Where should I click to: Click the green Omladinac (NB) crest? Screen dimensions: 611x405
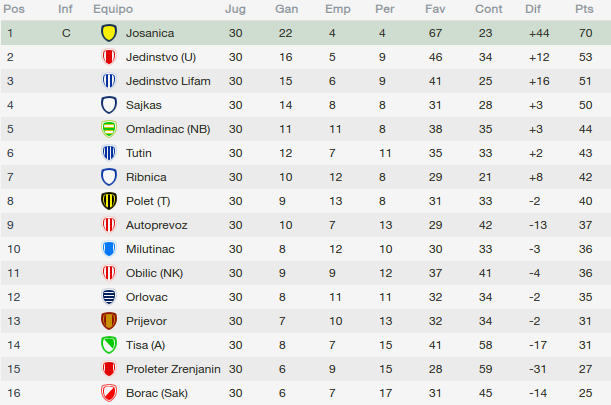(109, 129)
